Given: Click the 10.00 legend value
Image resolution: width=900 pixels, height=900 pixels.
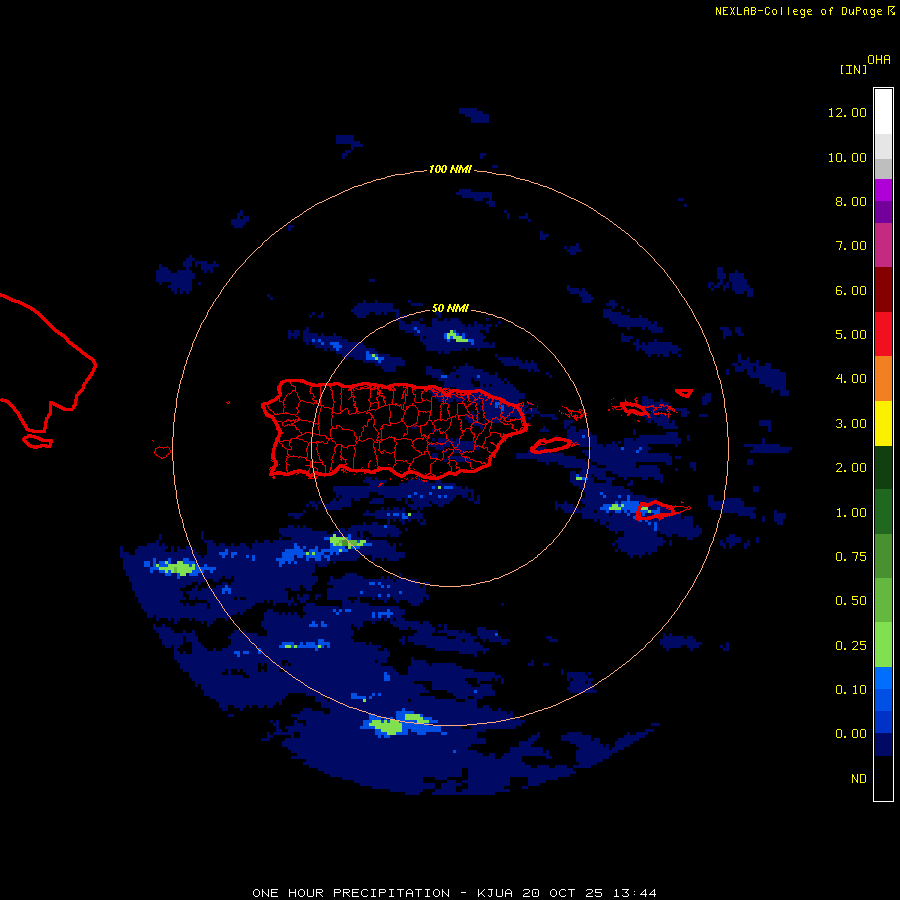Looking at the screenshot, I should click(847, 157).
